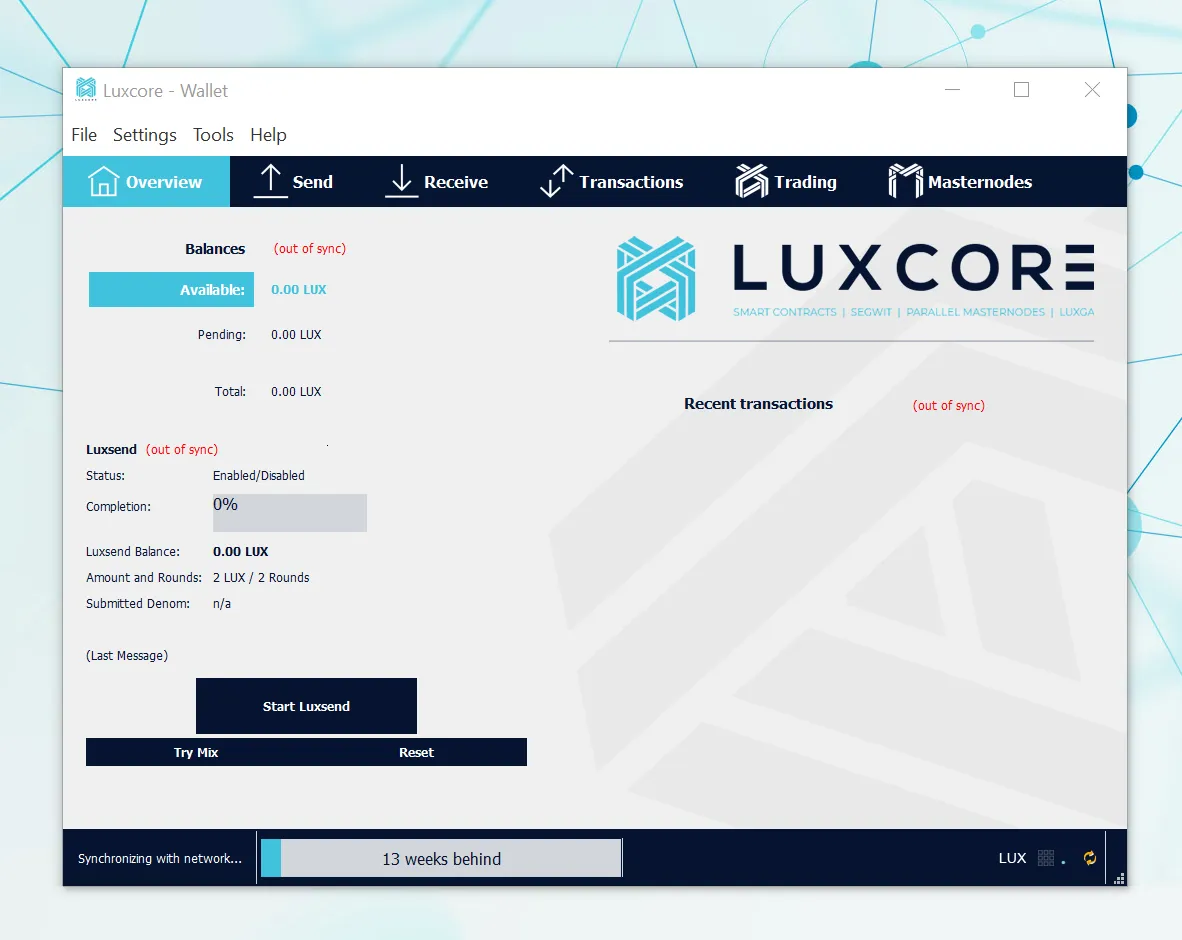Click the grid icon in status bar
1182x940 pixels.
(1046, 858)
